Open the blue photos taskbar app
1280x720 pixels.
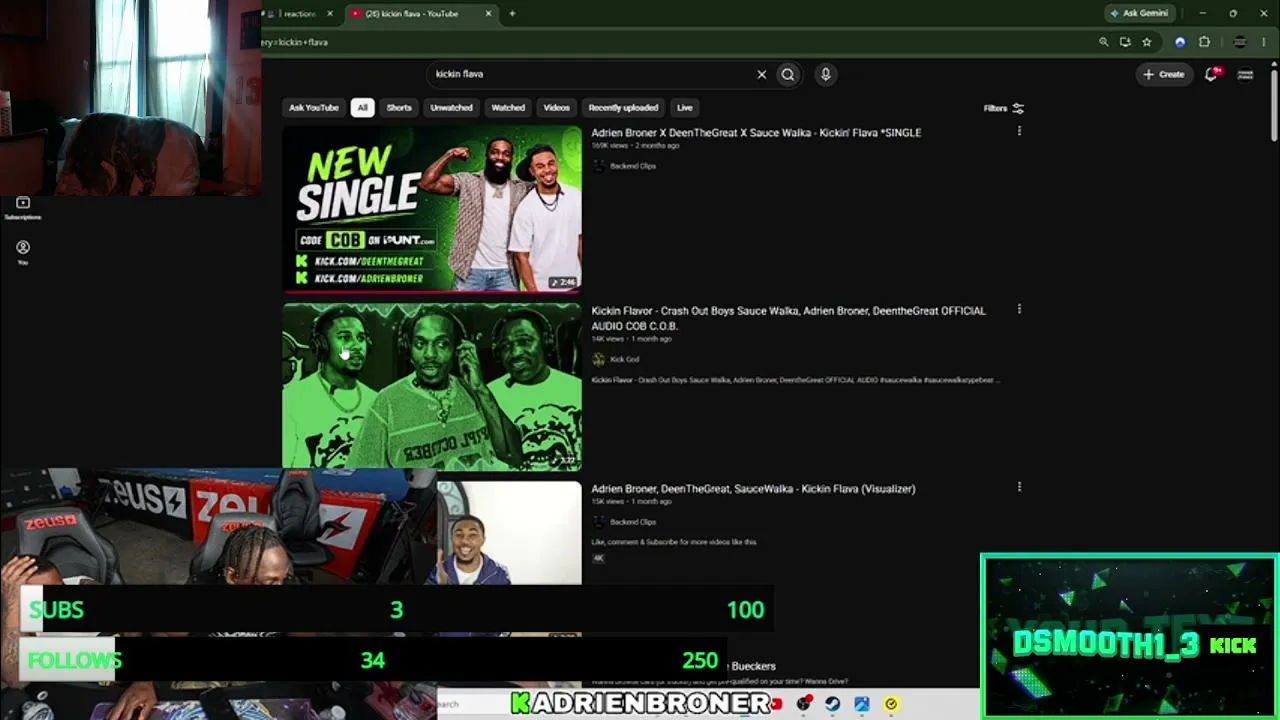pyautogui.click(x=862, y=704)
